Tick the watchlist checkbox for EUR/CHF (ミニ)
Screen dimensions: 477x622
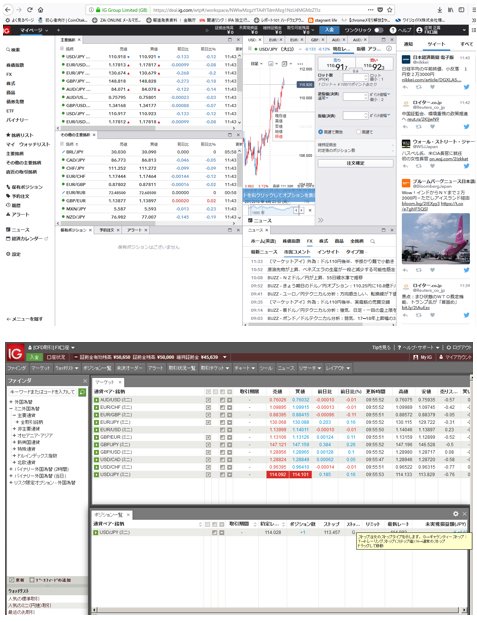pos(208,407)
